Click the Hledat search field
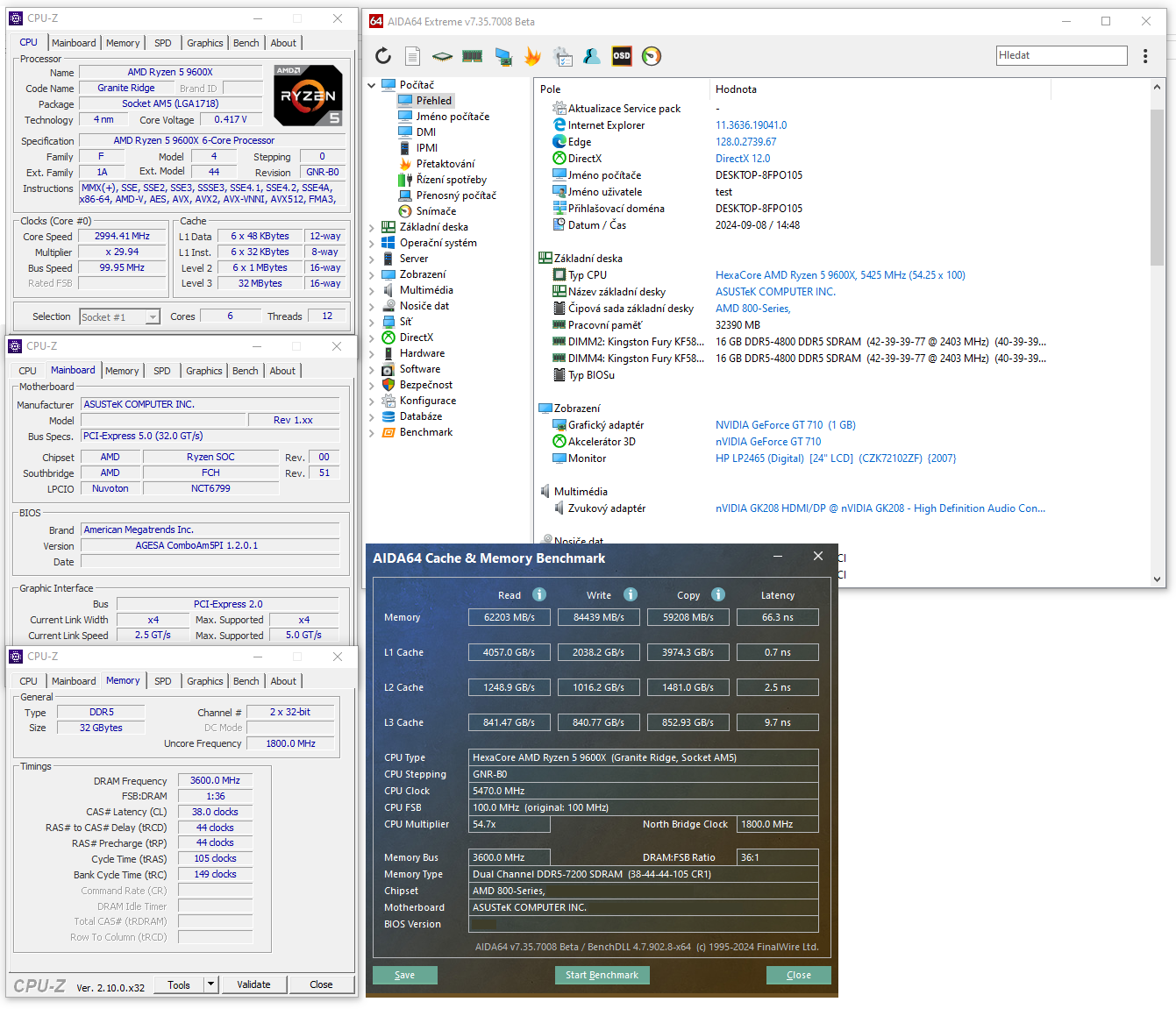1176x1009 pixels. [x=1061, y=55]
